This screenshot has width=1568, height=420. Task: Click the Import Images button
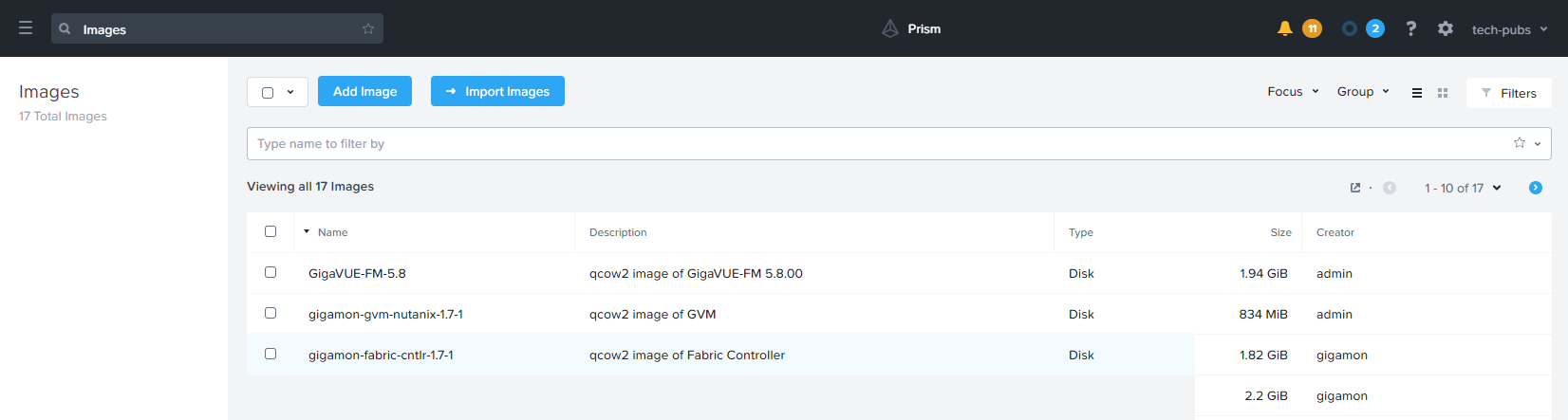tap(497, 91)
